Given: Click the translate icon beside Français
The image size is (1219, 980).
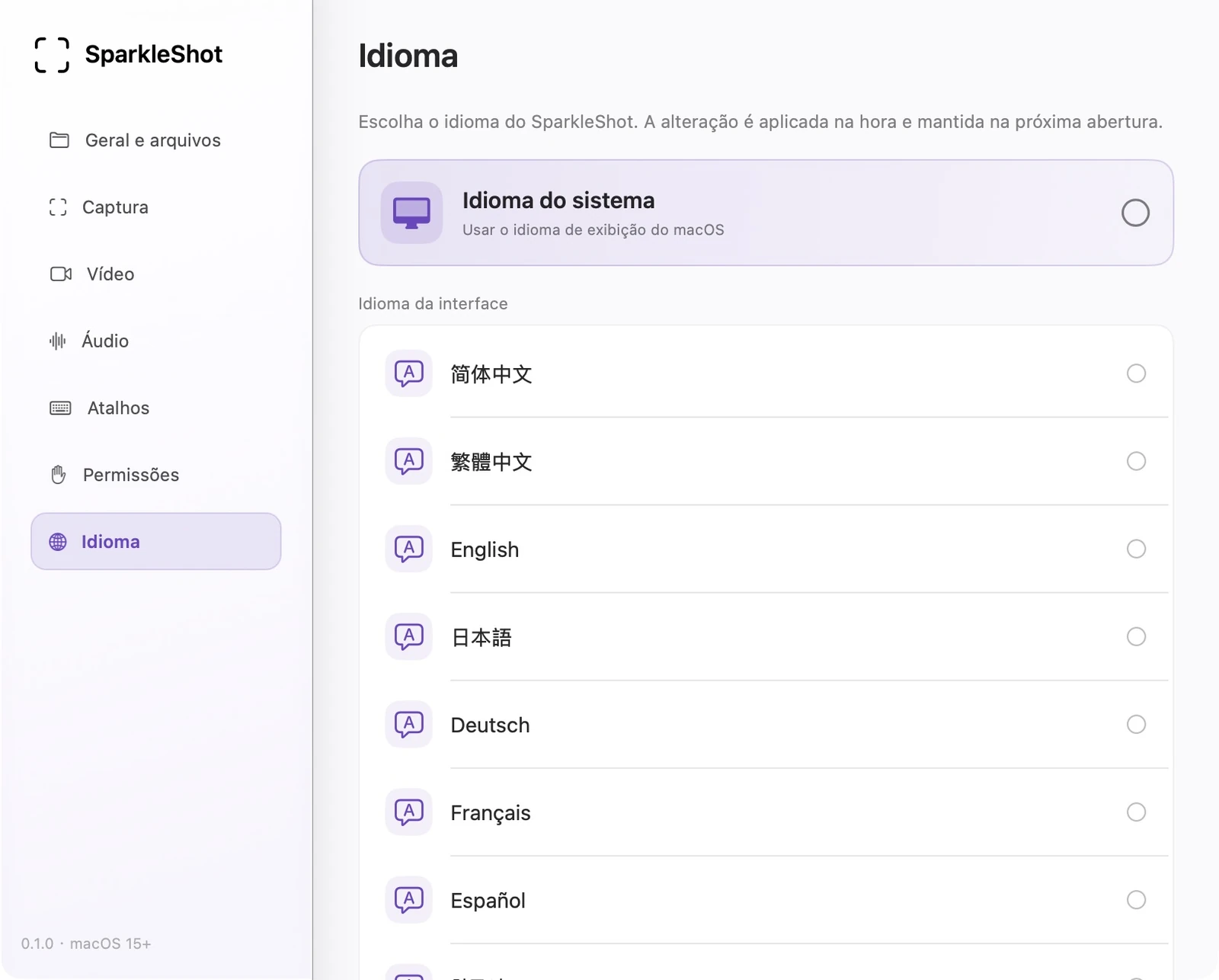Looking at the screenshot, I should (x=409, y=812).
